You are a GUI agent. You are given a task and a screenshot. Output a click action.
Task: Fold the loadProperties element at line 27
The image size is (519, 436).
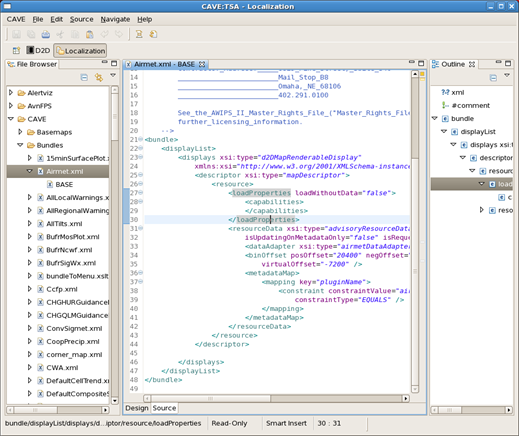[141, 193]
